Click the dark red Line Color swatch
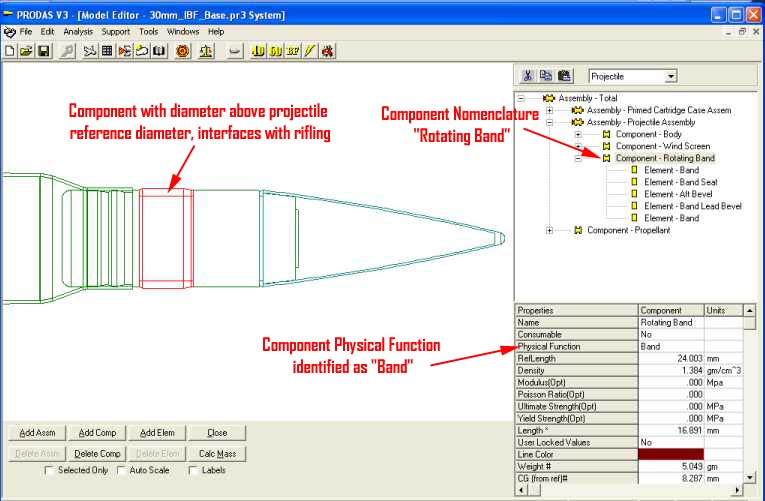Screen dimensions: 765x501 click(x=669, y=453)
